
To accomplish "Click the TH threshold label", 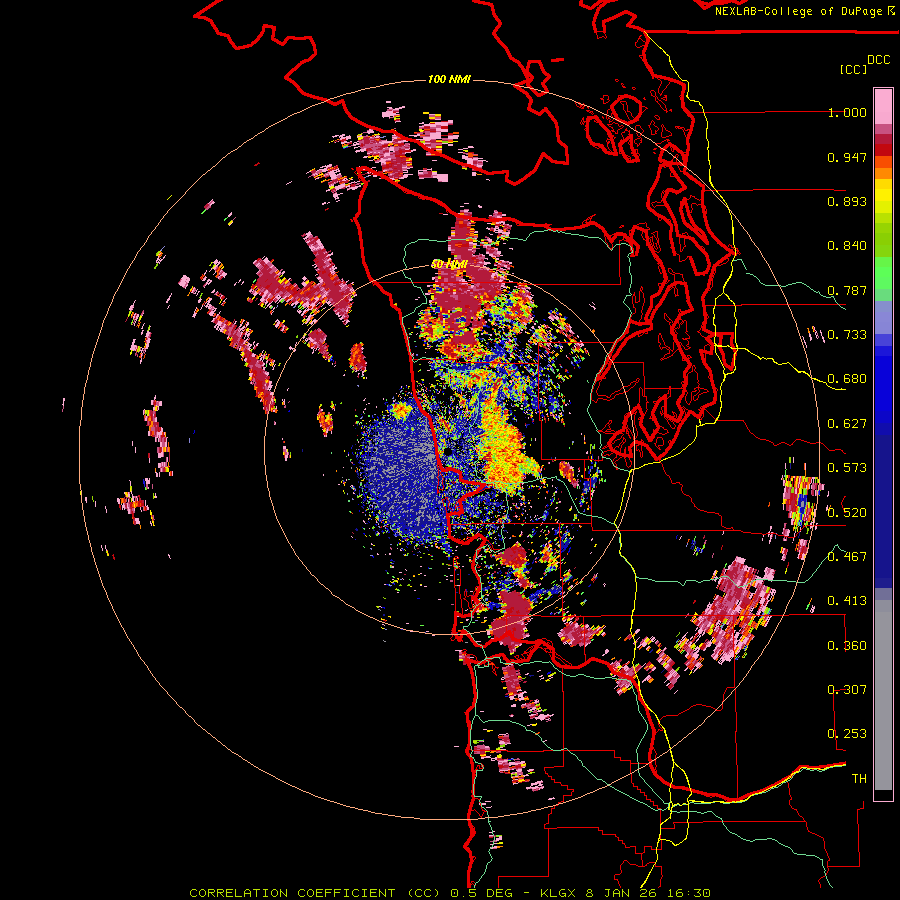I will pyautogui.click(x=859, y=779).
